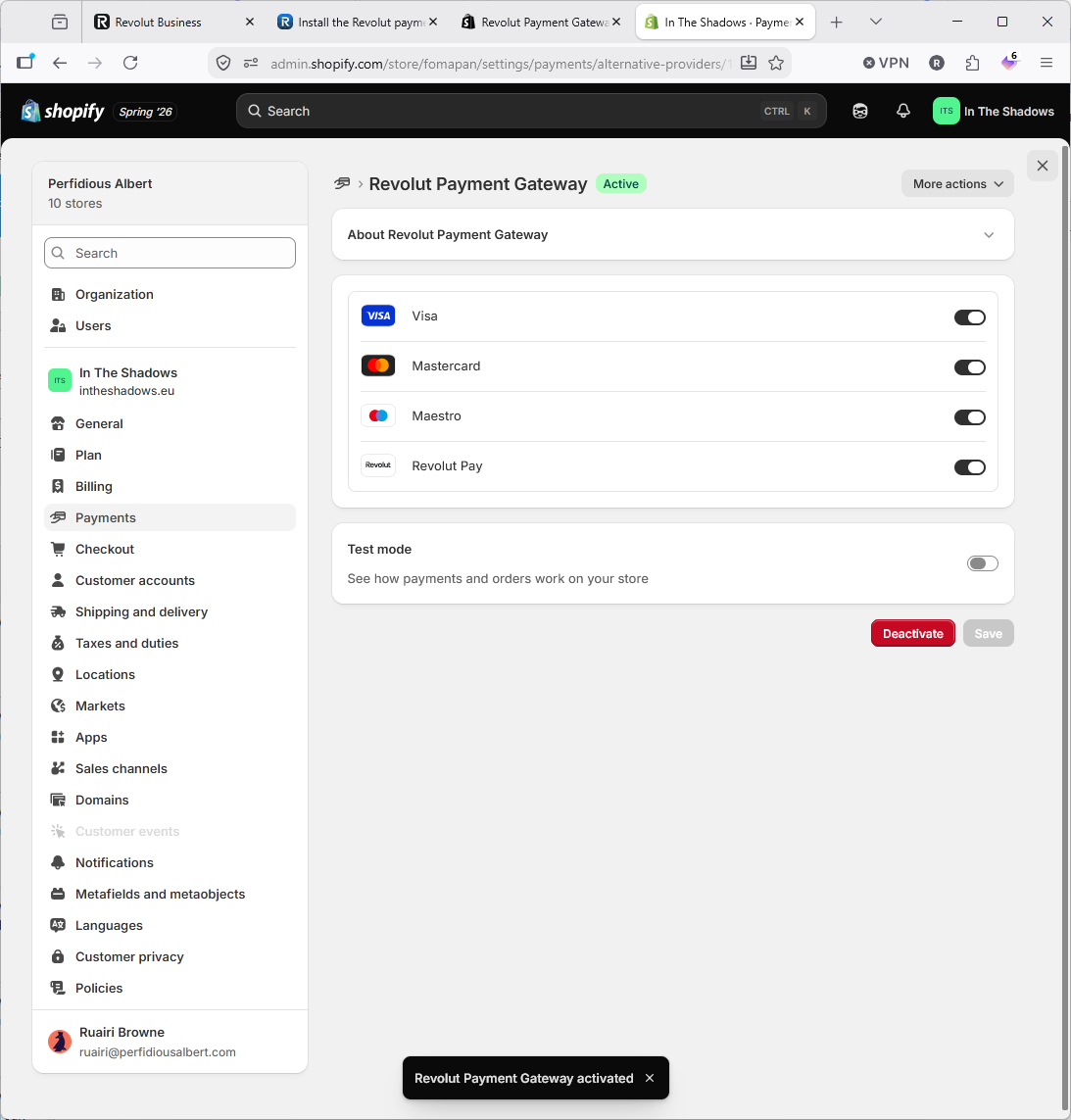Toggle the Mastercard payment method
This screenshot has height=1120, width=1071.
point(969,367)
